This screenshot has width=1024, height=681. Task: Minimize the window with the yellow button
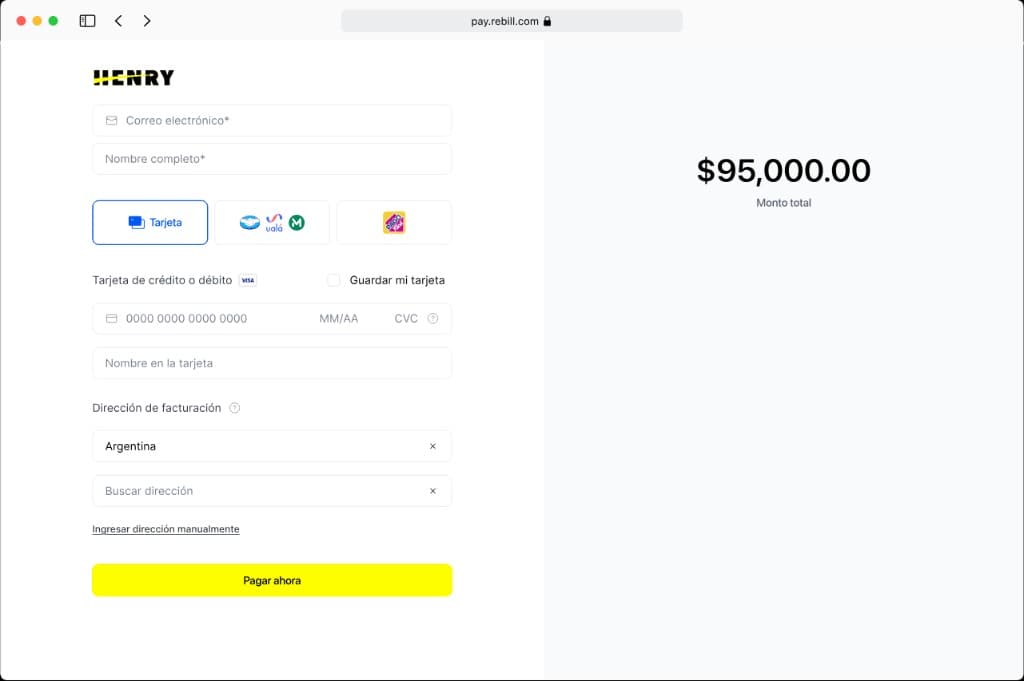point(37,21)
